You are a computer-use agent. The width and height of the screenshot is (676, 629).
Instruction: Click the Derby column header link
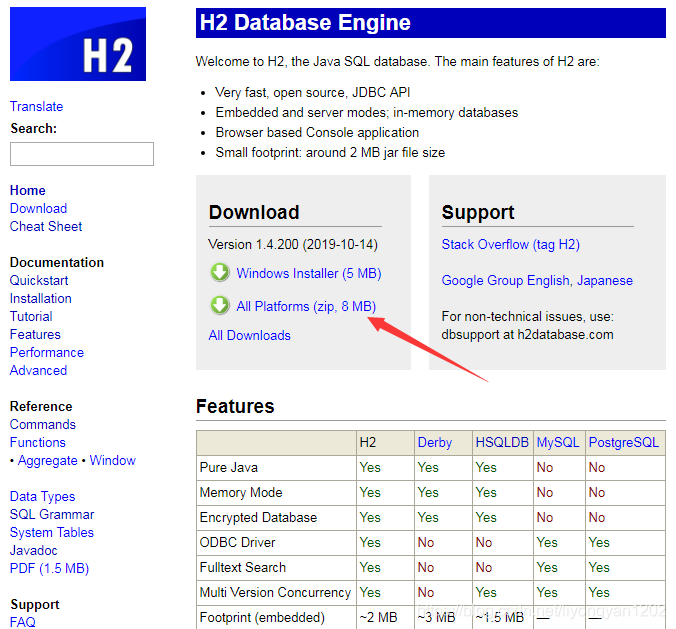(x=435, y=443)
